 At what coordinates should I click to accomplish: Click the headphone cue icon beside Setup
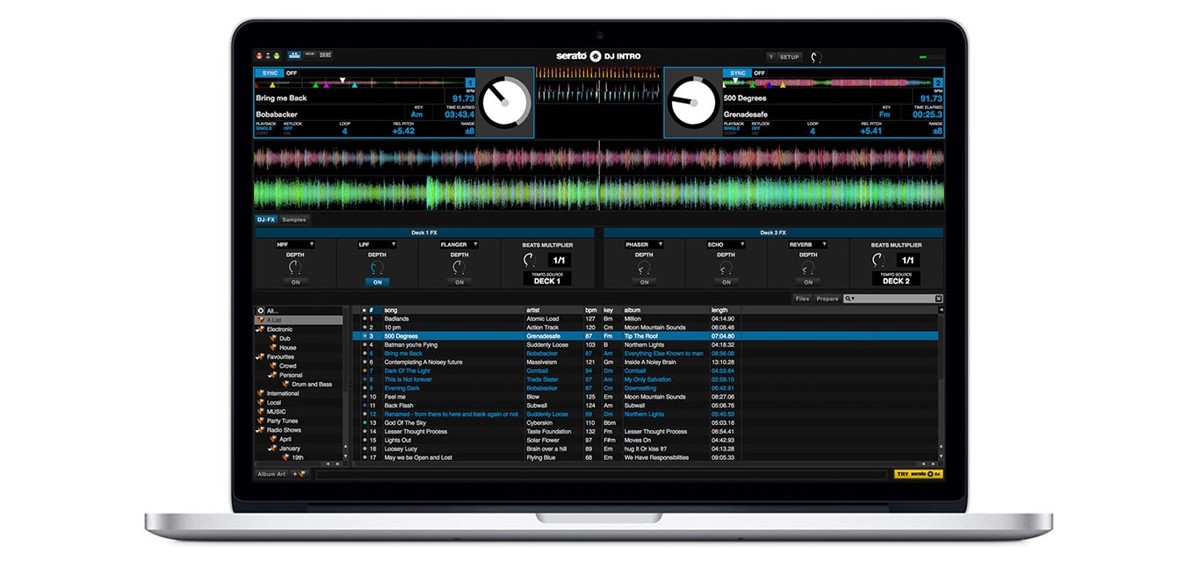click(815, 57)
